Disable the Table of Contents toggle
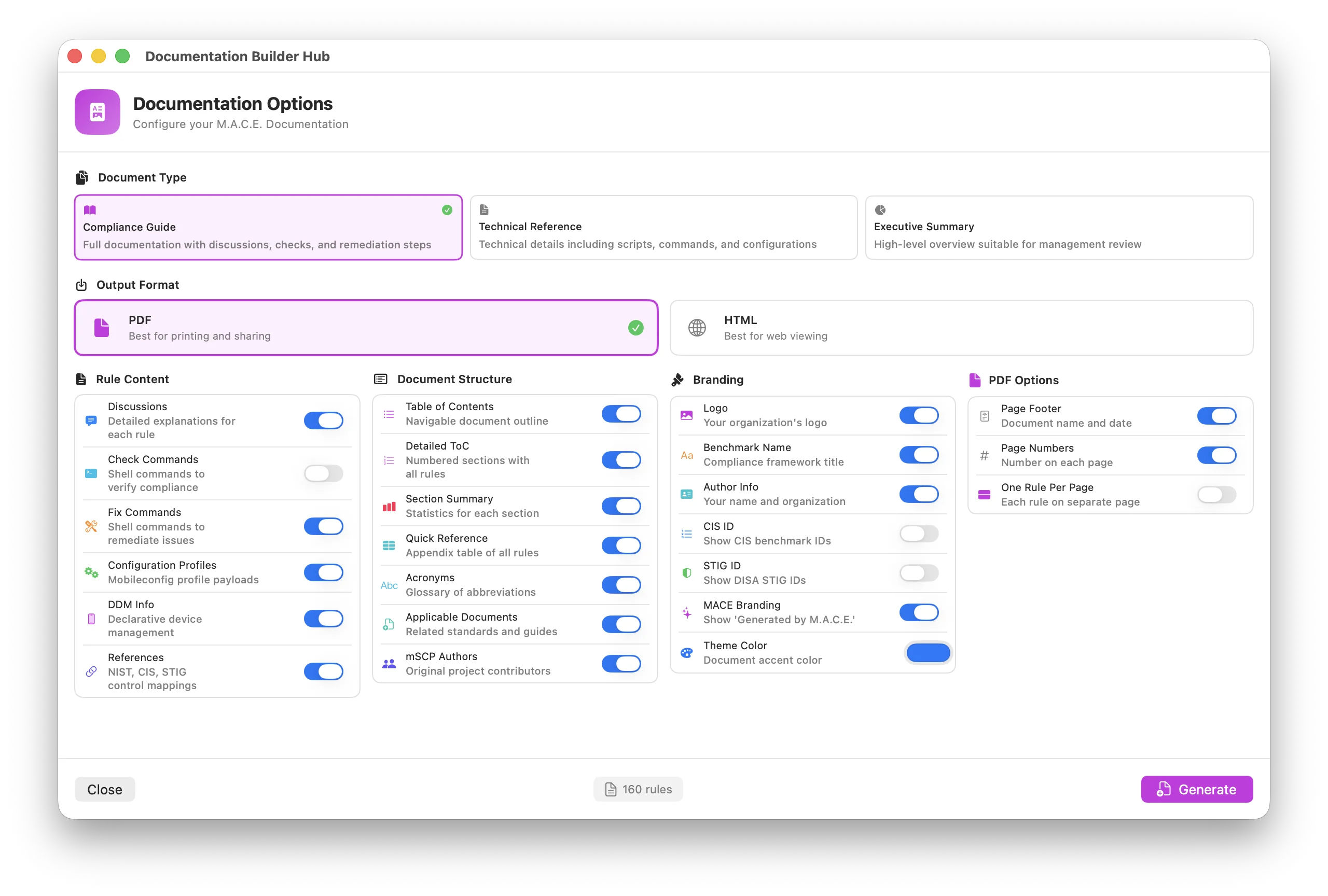This screenshot has height=896, width=1328. point(620,413)
